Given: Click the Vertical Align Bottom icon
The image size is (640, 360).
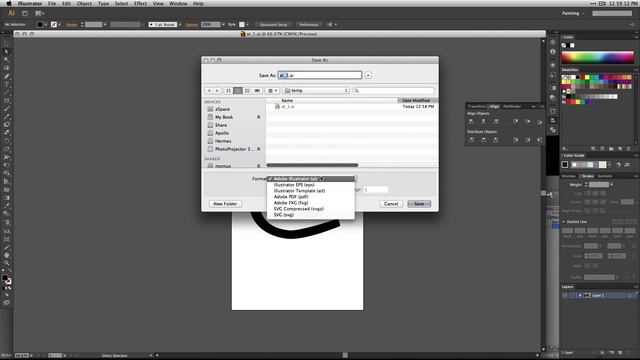Looking at the screenshot, I should 540,122.
